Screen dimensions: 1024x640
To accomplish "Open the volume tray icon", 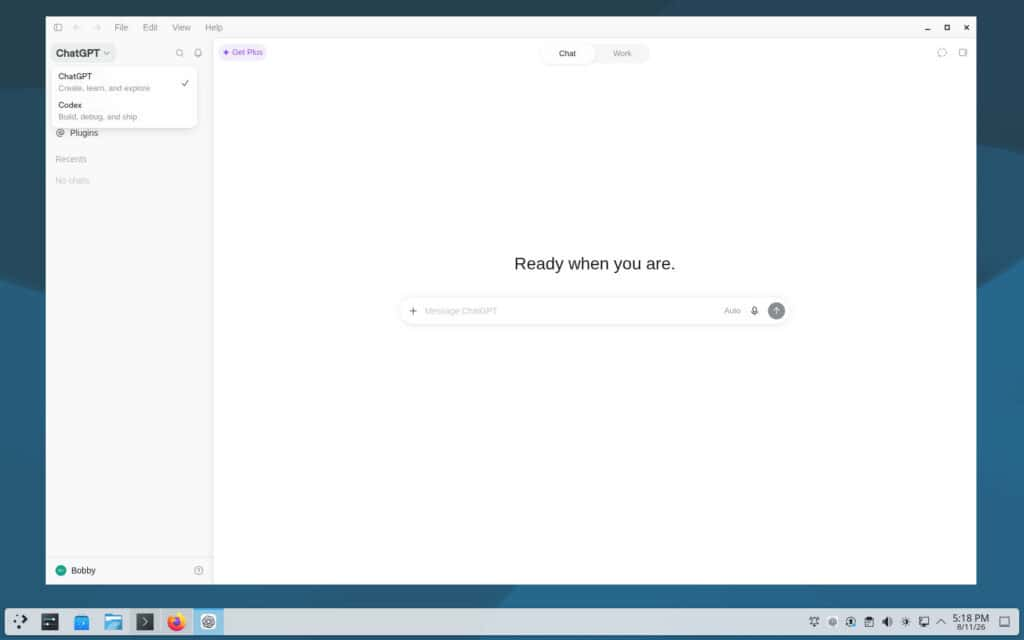I will click(887, 622).
